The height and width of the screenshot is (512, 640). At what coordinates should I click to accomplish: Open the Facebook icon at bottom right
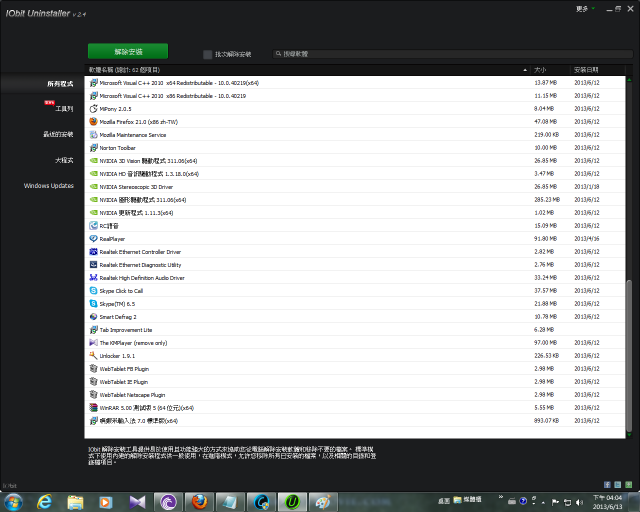point(607,485)
